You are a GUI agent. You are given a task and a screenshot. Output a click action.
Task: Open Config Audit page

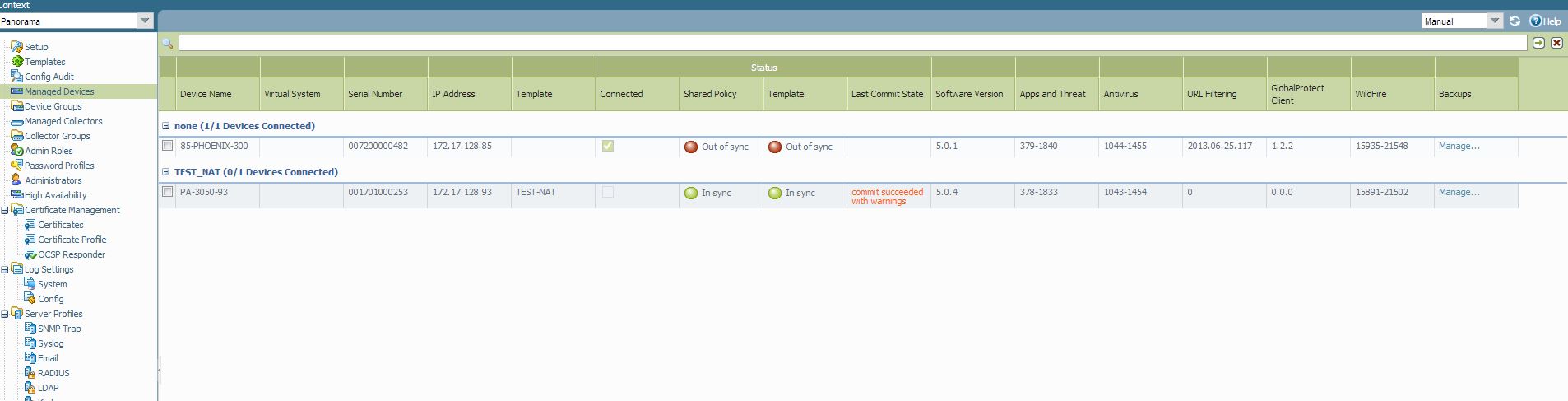[x=49, y=77]
